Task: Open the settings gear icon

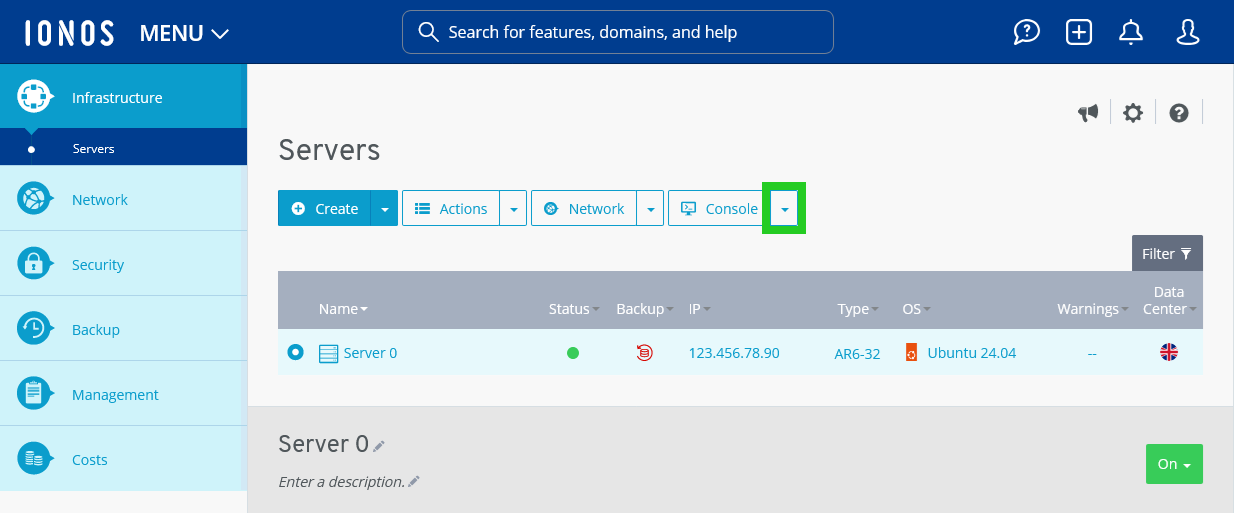Action: pos(1133,113)
